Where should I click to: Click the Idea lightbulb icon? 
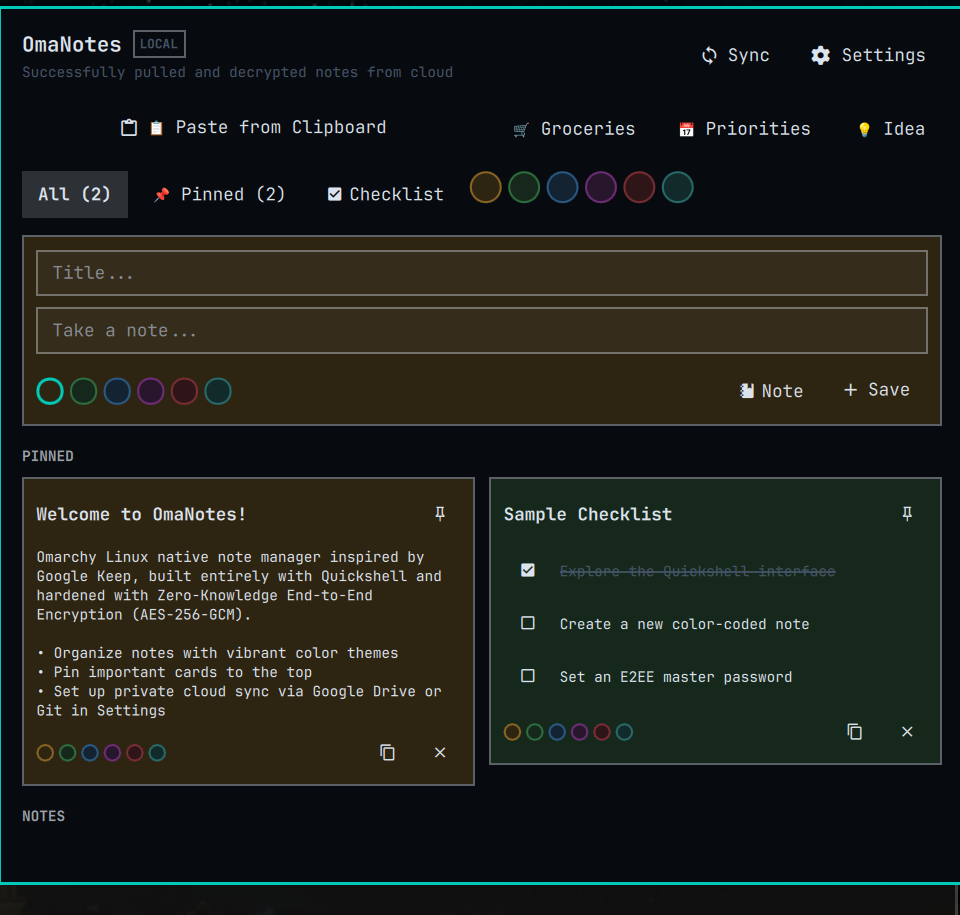(864, 130)
